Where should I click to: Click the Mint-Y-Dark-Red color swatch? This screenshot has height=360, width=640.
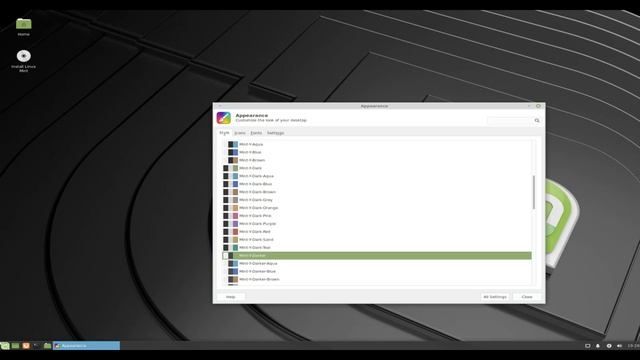(x=231, y=231)
